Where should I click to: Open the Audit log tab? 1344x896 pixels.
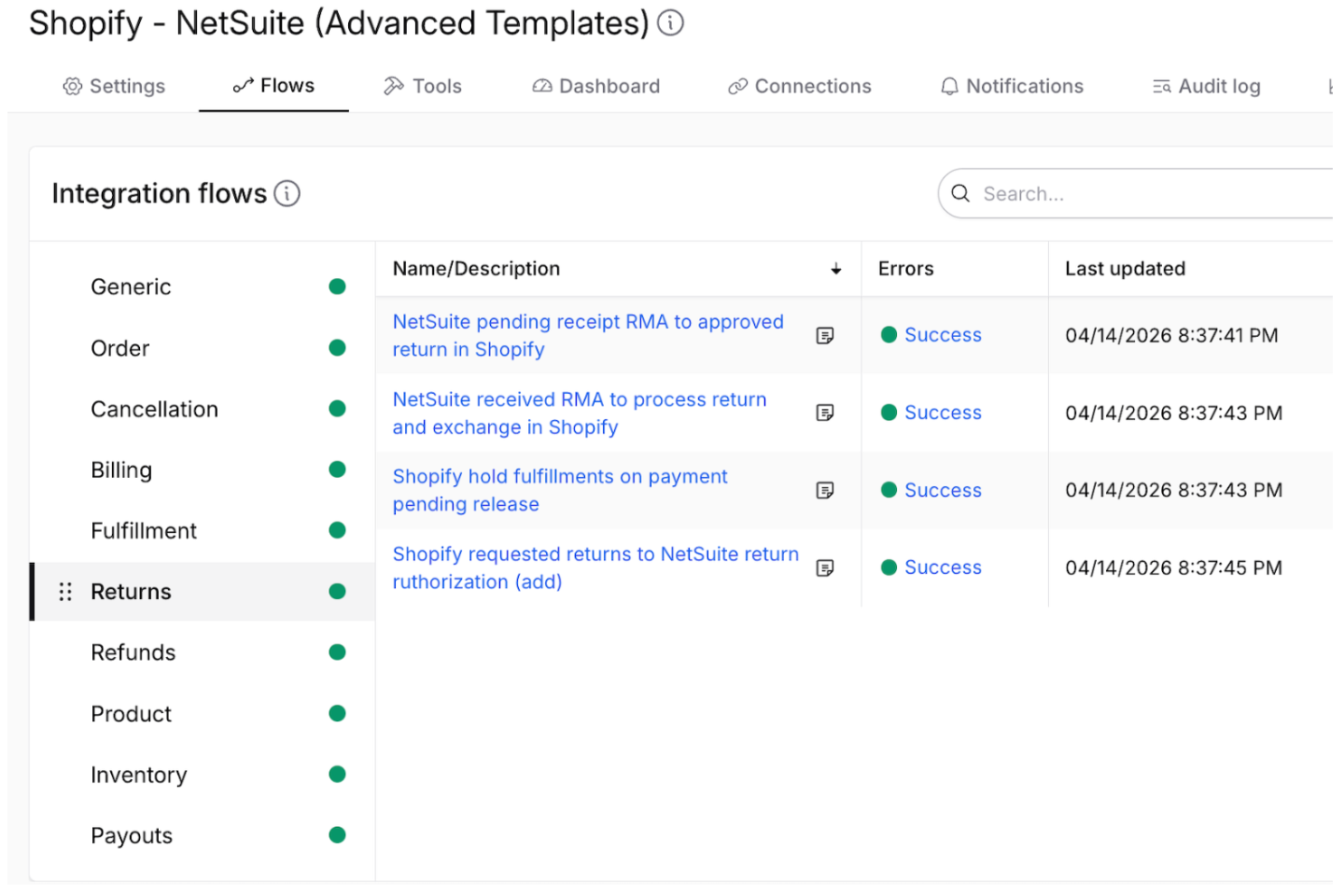(1207, 86)
